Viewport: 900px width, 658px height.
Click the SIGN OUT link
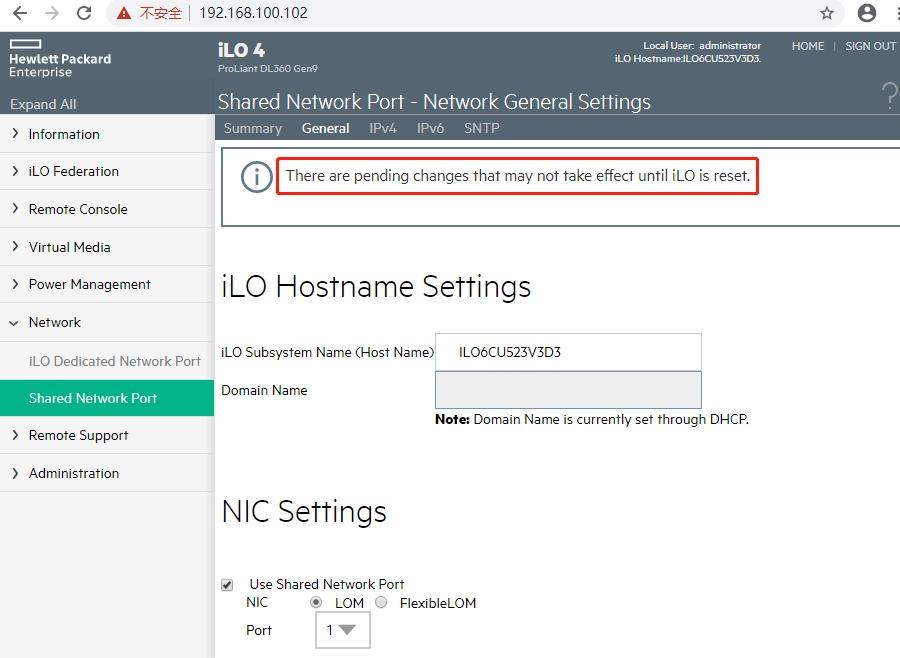pos(869,45)
